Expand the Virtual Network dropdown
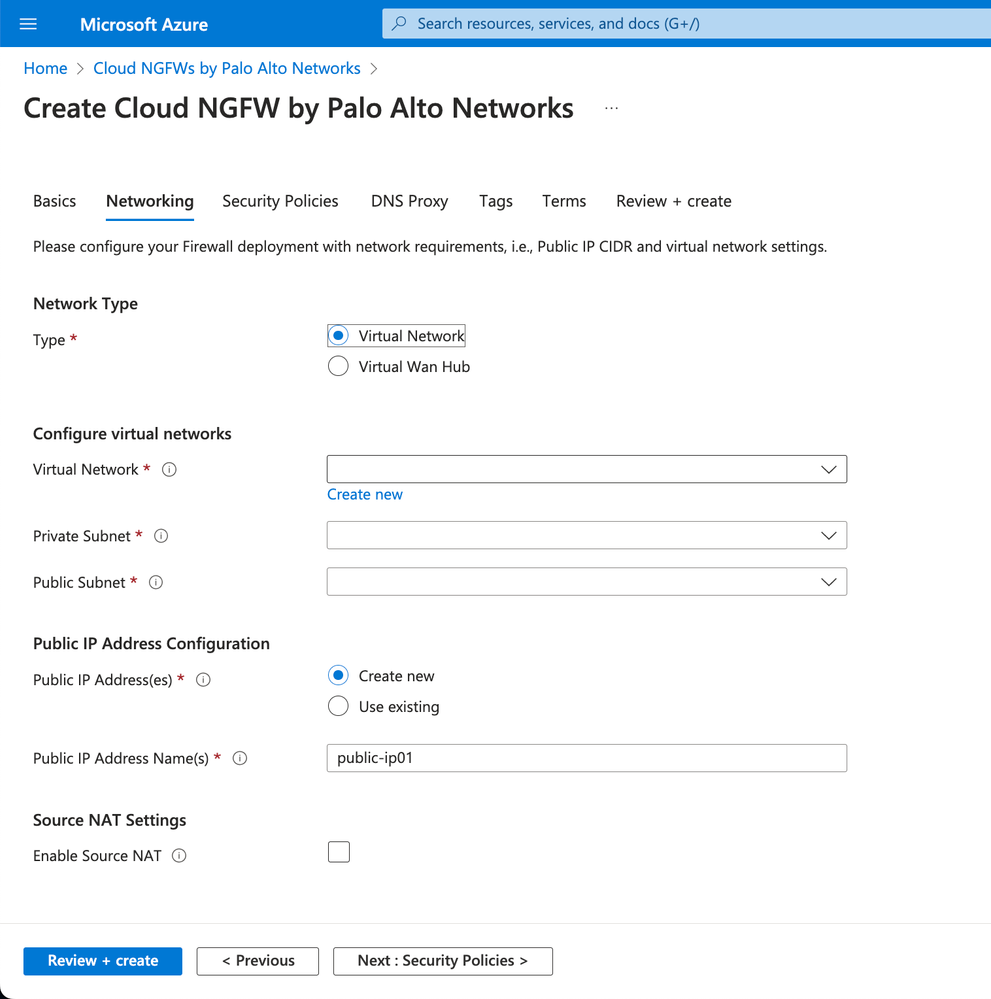The image size is (991, 999). pyautogui.click(x=586, y=469)
